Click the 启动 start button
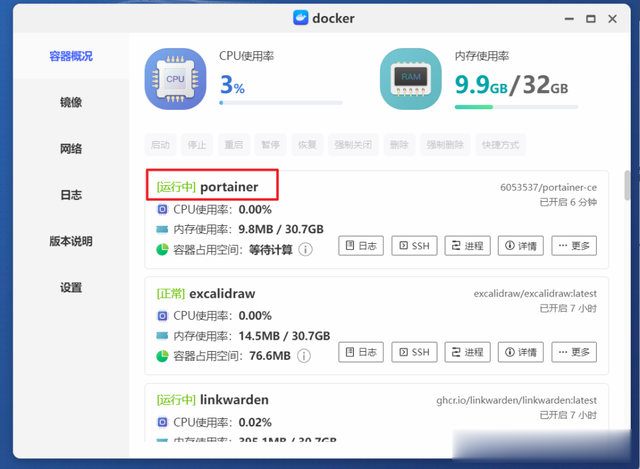The height and width of the screenshot is (469, 640). coord(160,144)
